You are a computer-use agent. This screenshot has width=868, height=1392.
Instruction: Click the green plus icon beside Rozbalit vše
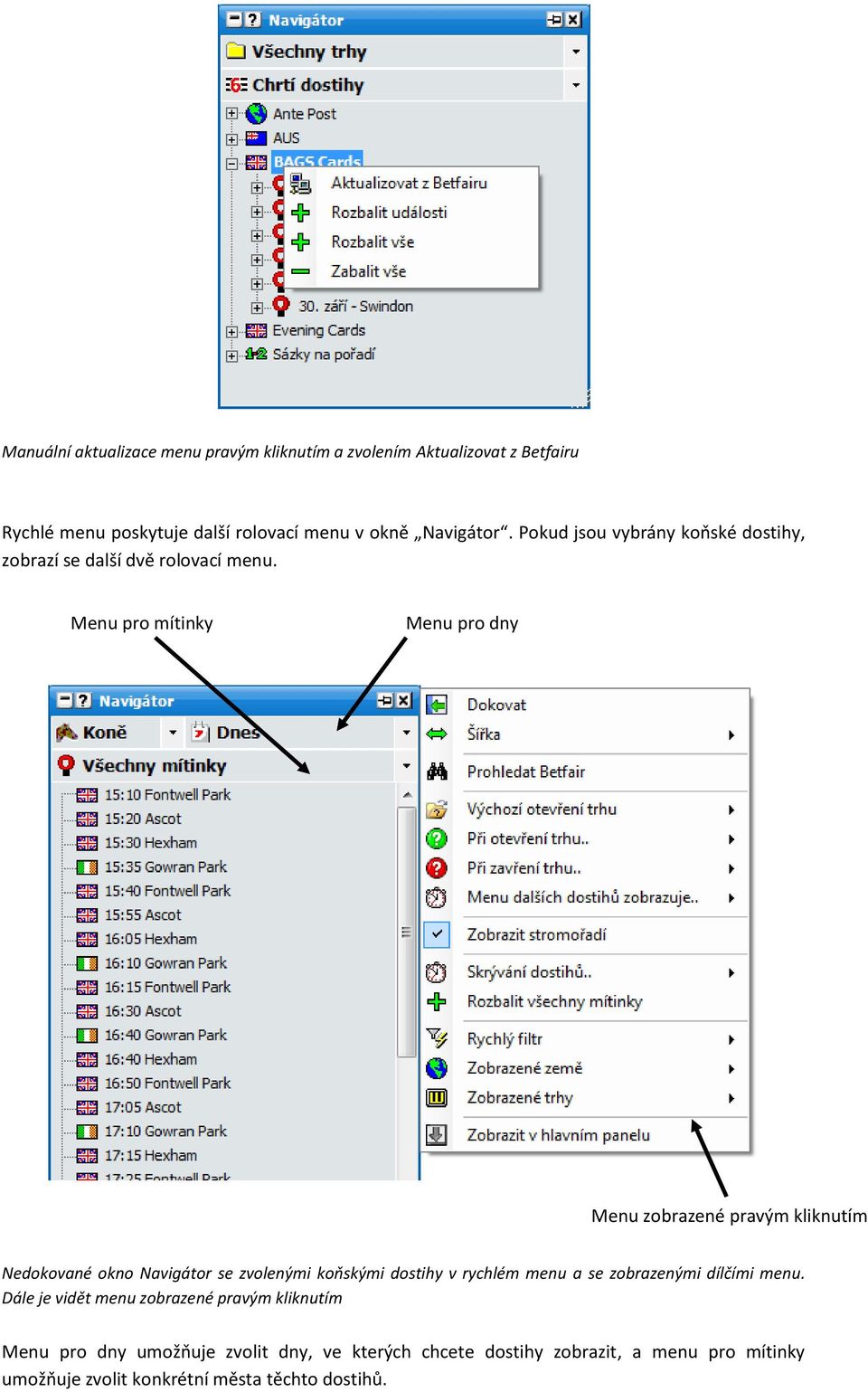pos(300,241)
